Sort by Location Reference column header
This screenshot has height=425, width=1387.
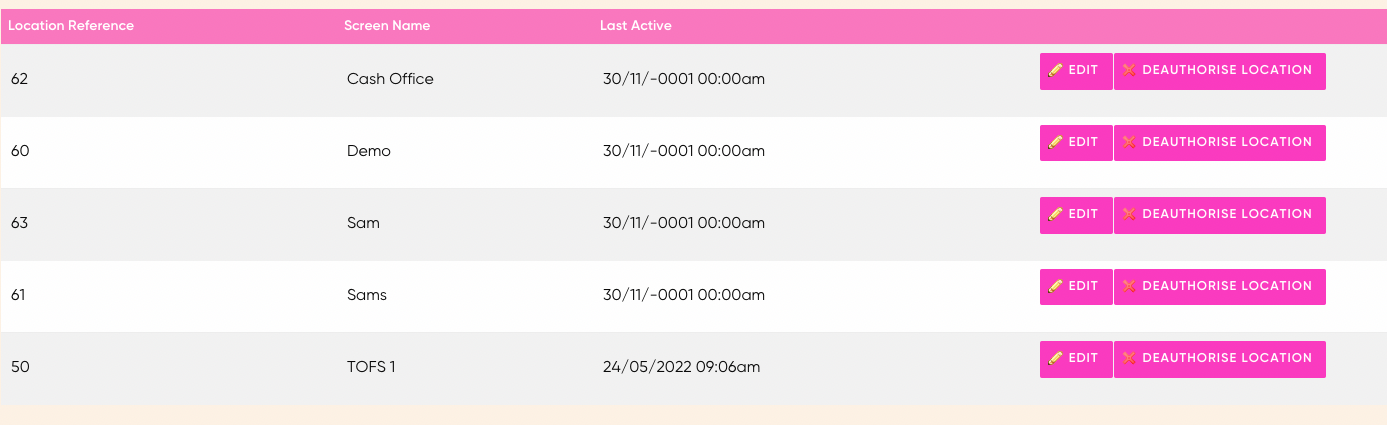(71, 26)
